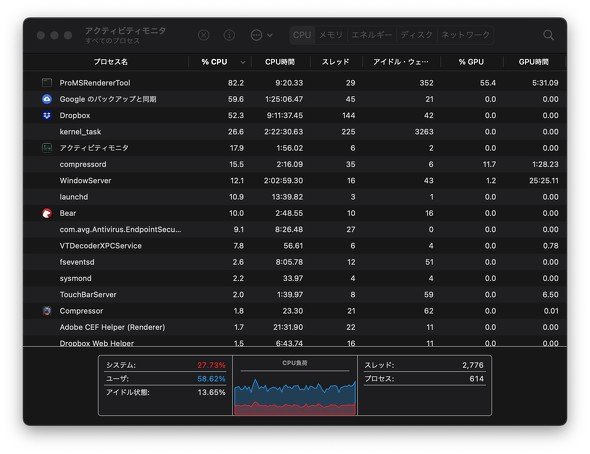
Task: Switch to the メモリ tab
Action: click(x=331, y=35)
